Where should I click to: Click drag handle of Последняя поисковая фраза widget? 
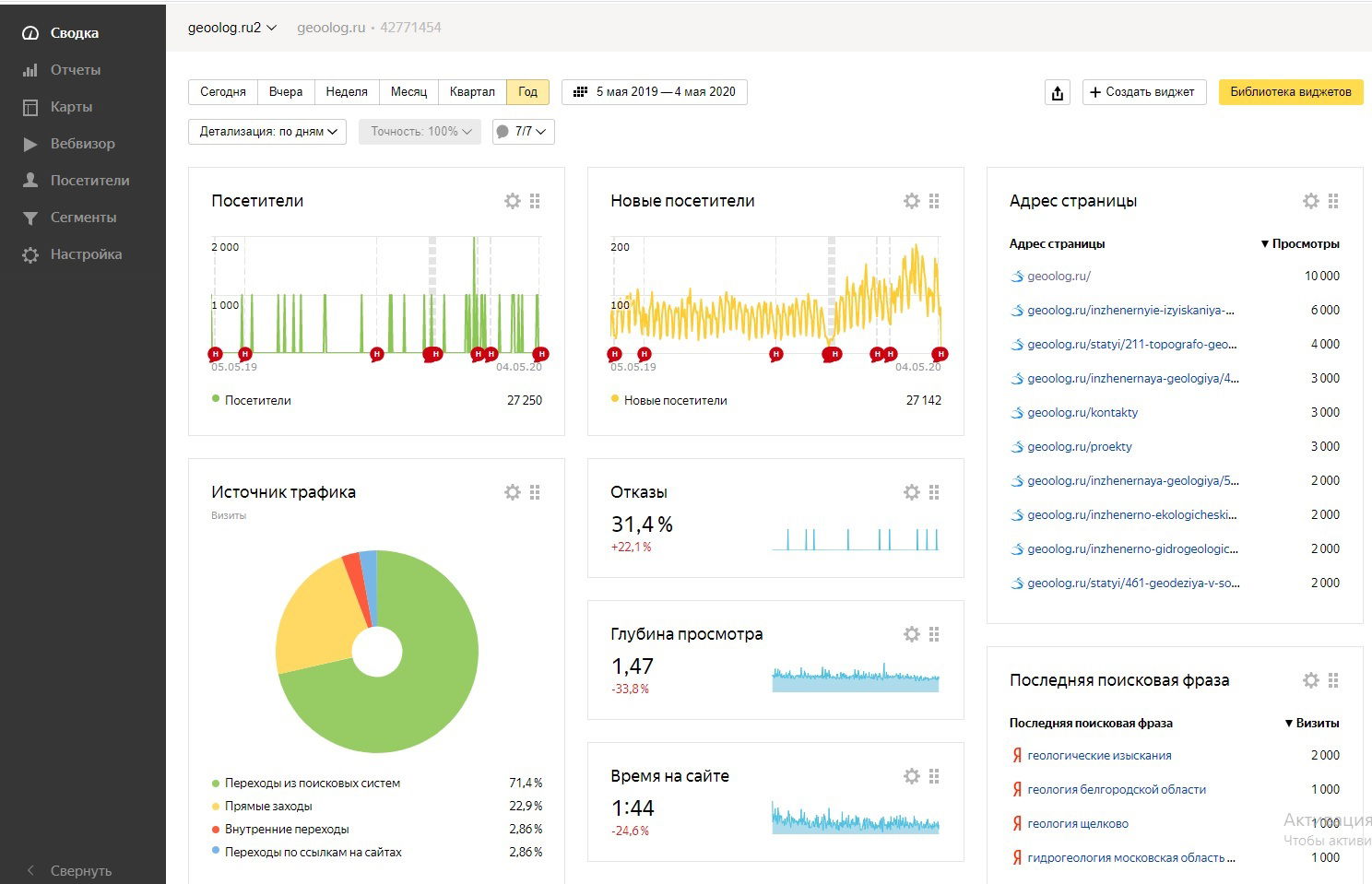pos(1333,680)
